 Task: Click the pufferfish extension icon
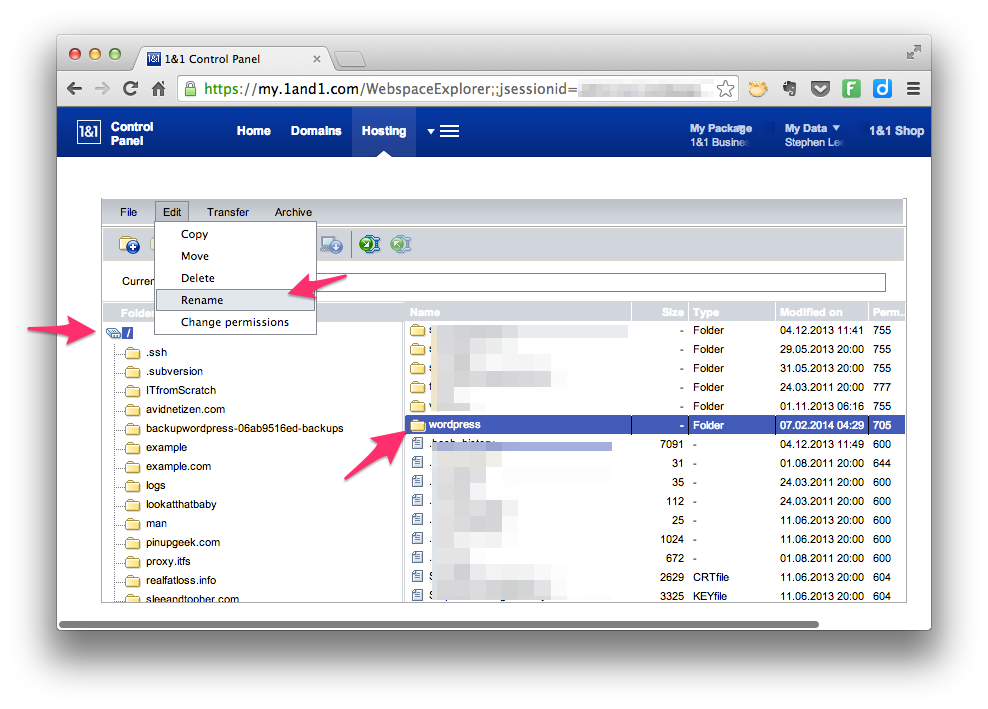pyautogui.click(x=758, y=89)
